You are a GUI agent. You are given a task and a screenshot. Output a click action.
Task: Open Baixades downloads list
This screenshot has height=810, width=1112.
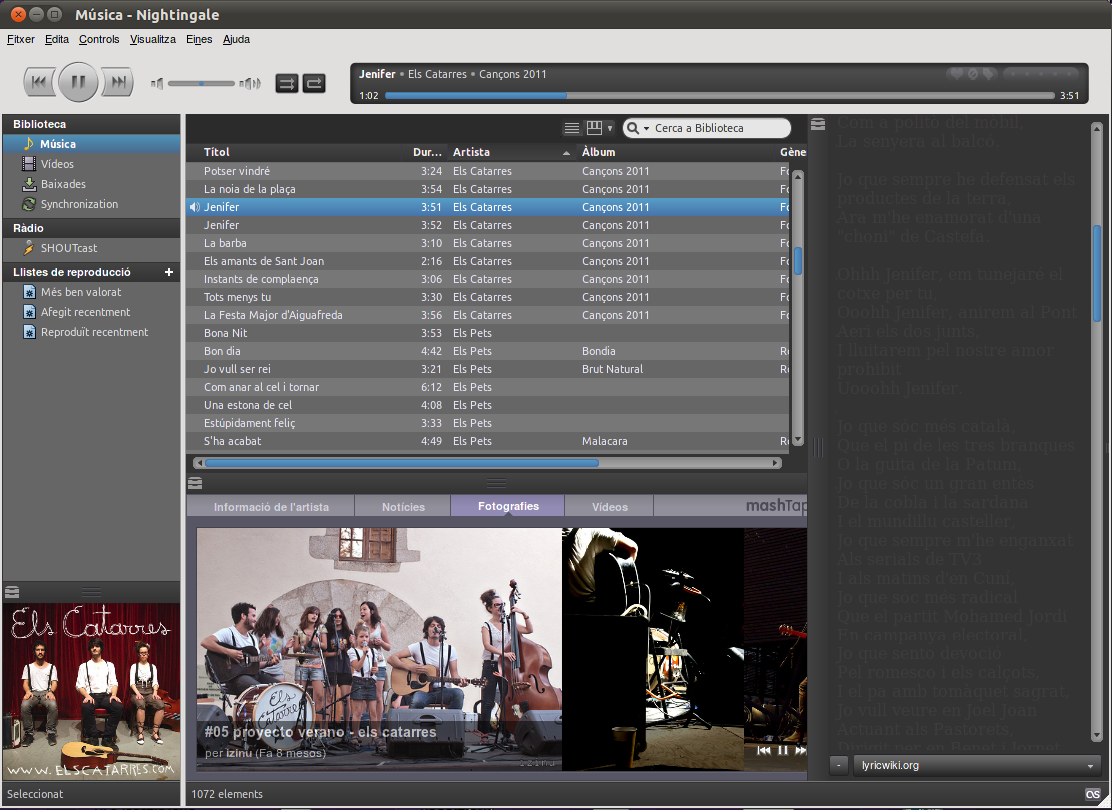(91, 184)
